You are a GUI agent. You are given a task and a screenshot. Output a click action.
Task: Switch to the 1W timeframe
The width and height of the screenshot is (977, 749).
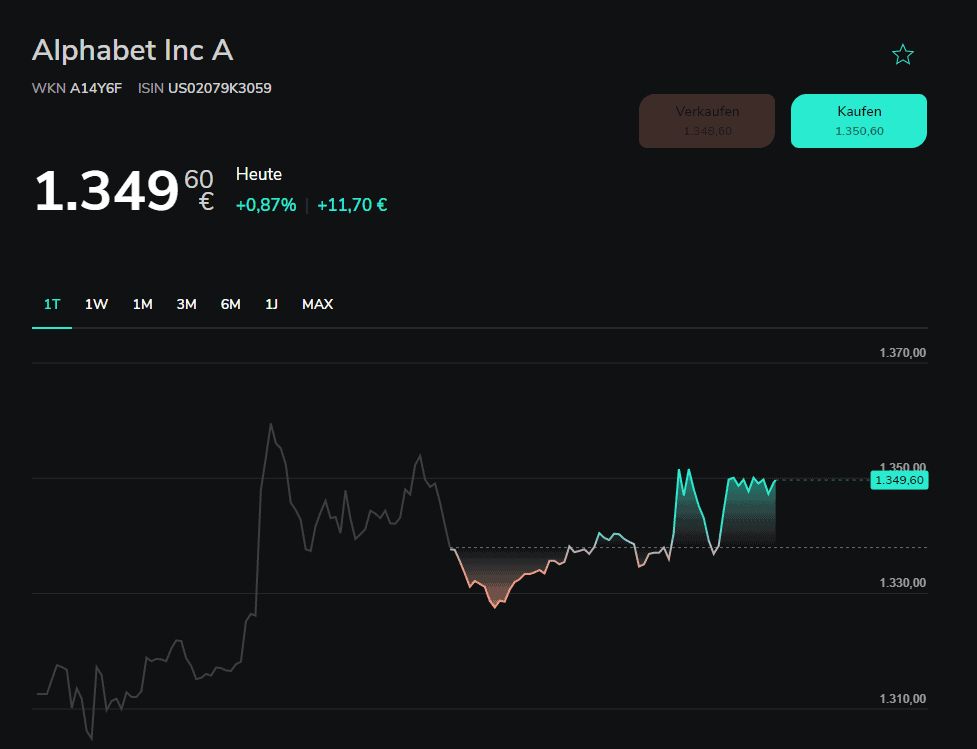point(96,304)
